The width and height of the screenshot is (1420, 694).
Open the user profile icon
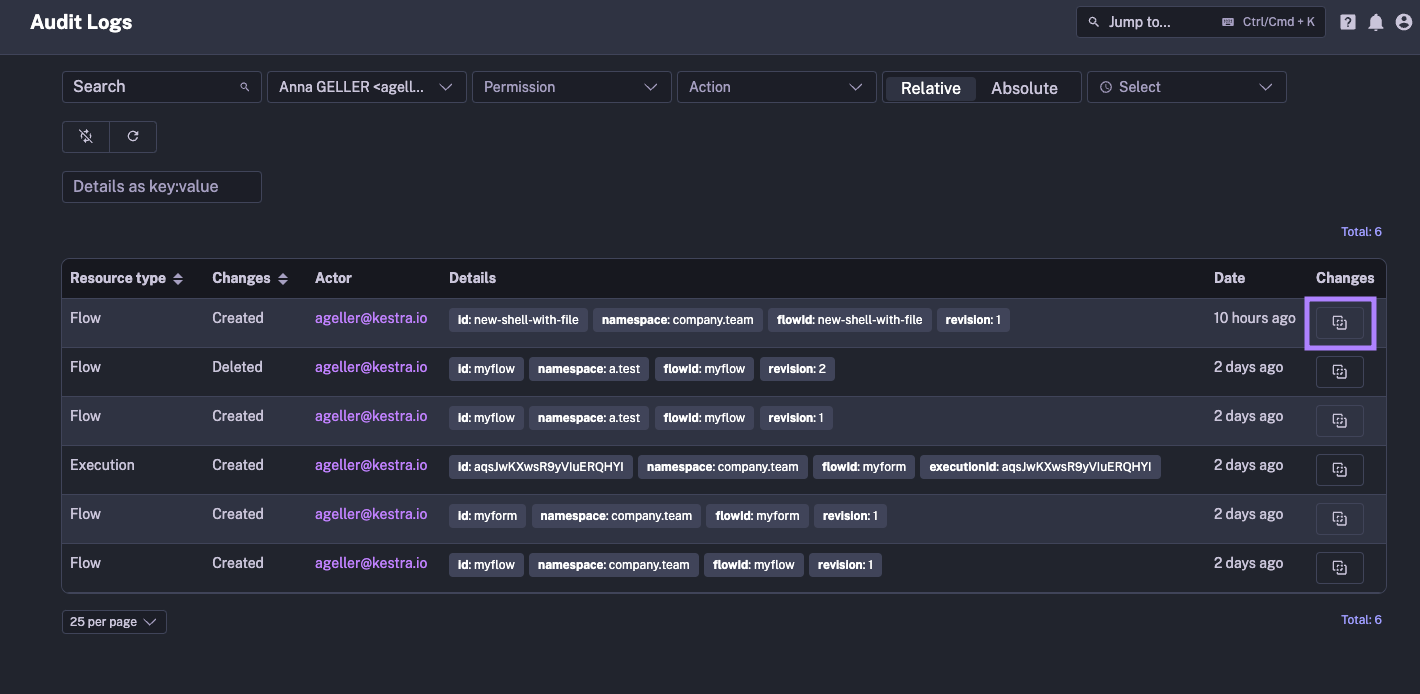1403,21
